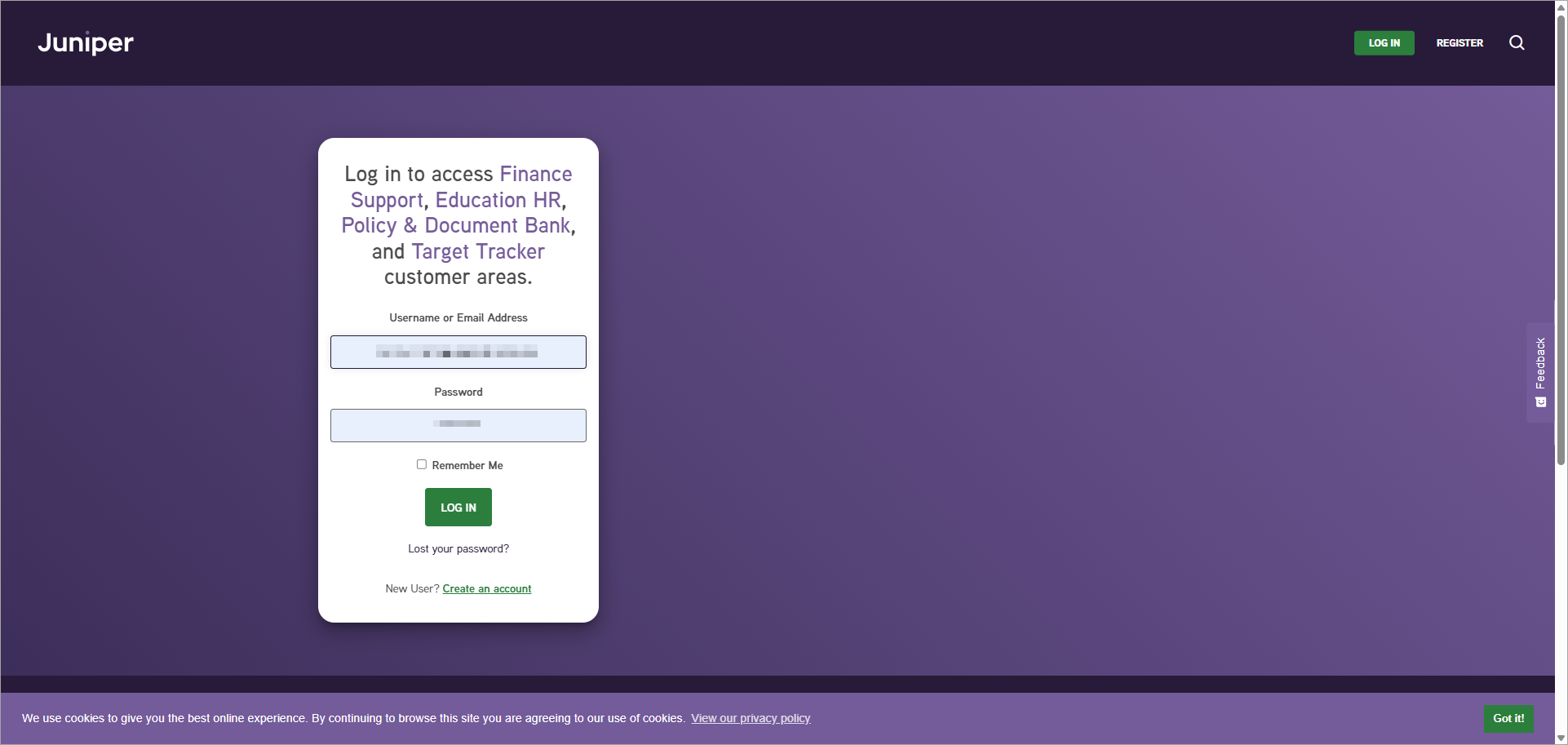Select REGISTER in the header

(x=1459, y=42)
